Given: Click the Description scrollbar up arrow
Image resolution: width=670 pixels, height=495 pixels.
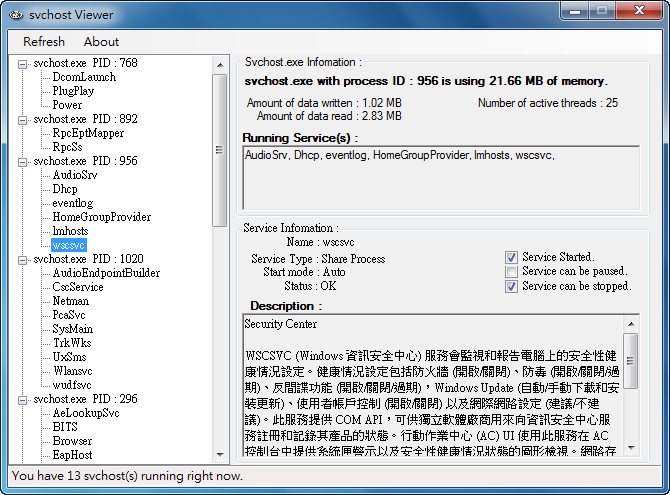Looking at the screenshot, I should click(631, 324).
